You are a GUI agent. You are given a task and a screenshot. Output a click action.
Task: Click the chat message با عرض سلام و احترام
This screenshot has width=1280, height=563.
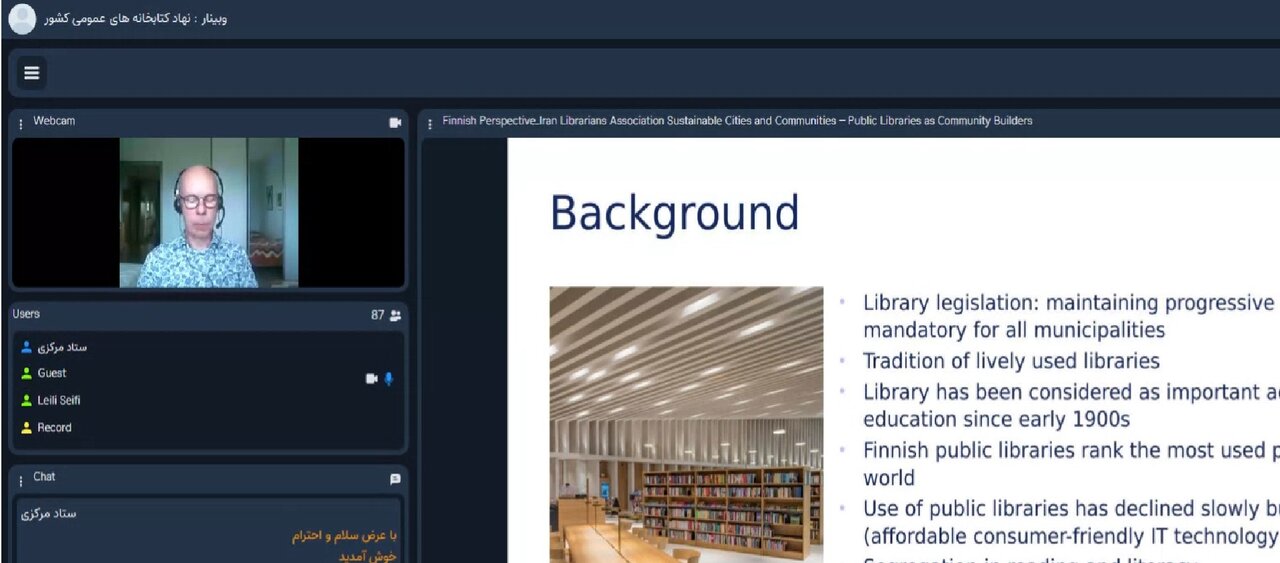pyautogui.click(x=344, y=535)
